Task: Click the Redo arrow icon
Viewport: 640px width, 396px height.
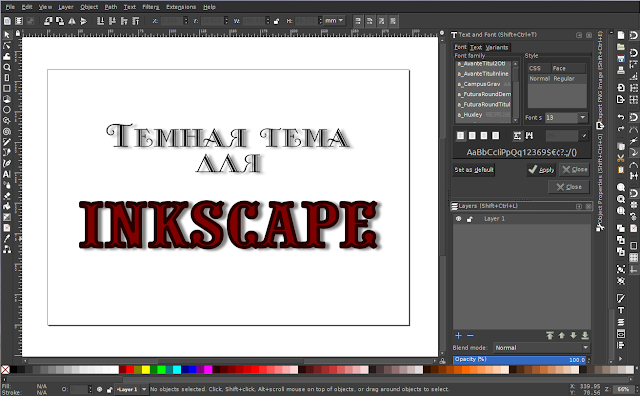Action: [x=621, y=129]
